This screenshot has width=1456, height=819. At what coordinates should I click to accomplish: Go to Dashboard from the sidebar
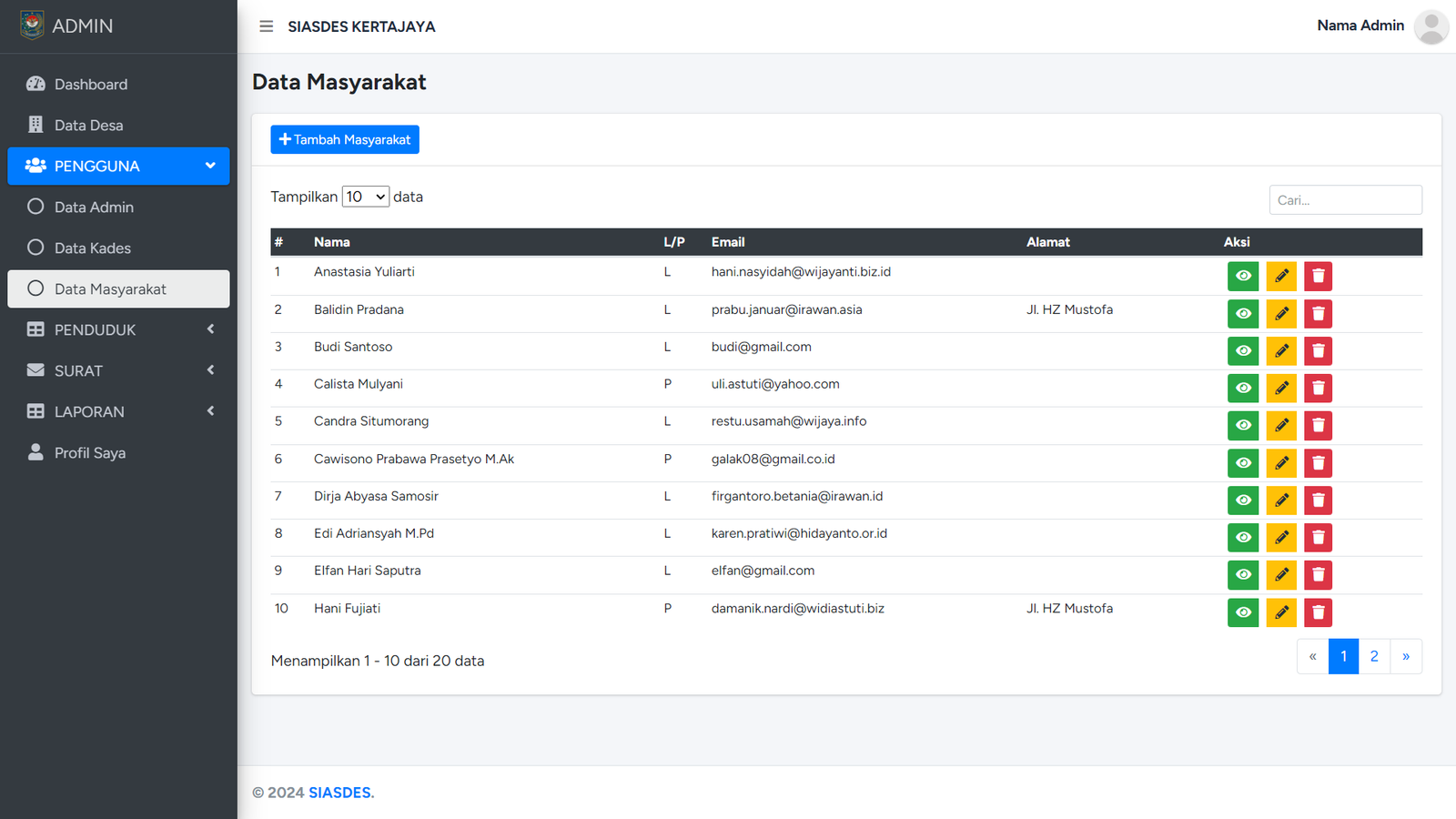(90, 84)
